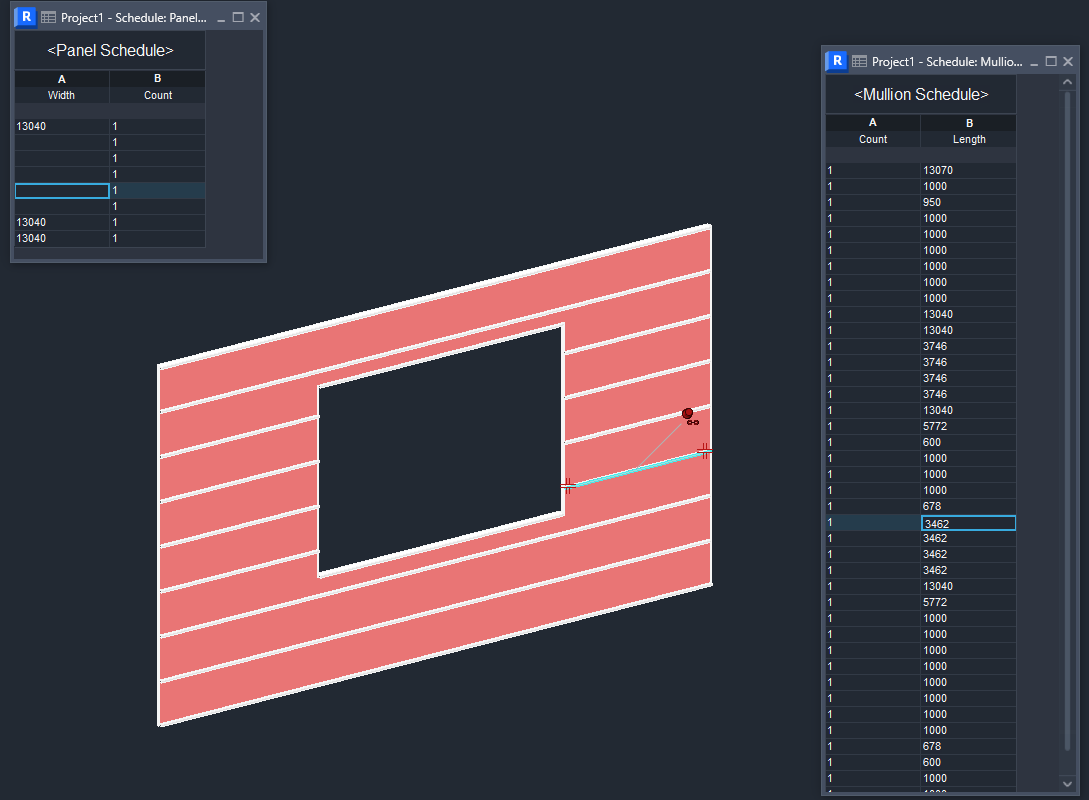Viewport: 1089px width, 800px height.
Task: Click the selected empty Width cell in Panel Schedule
Action: 62,190
